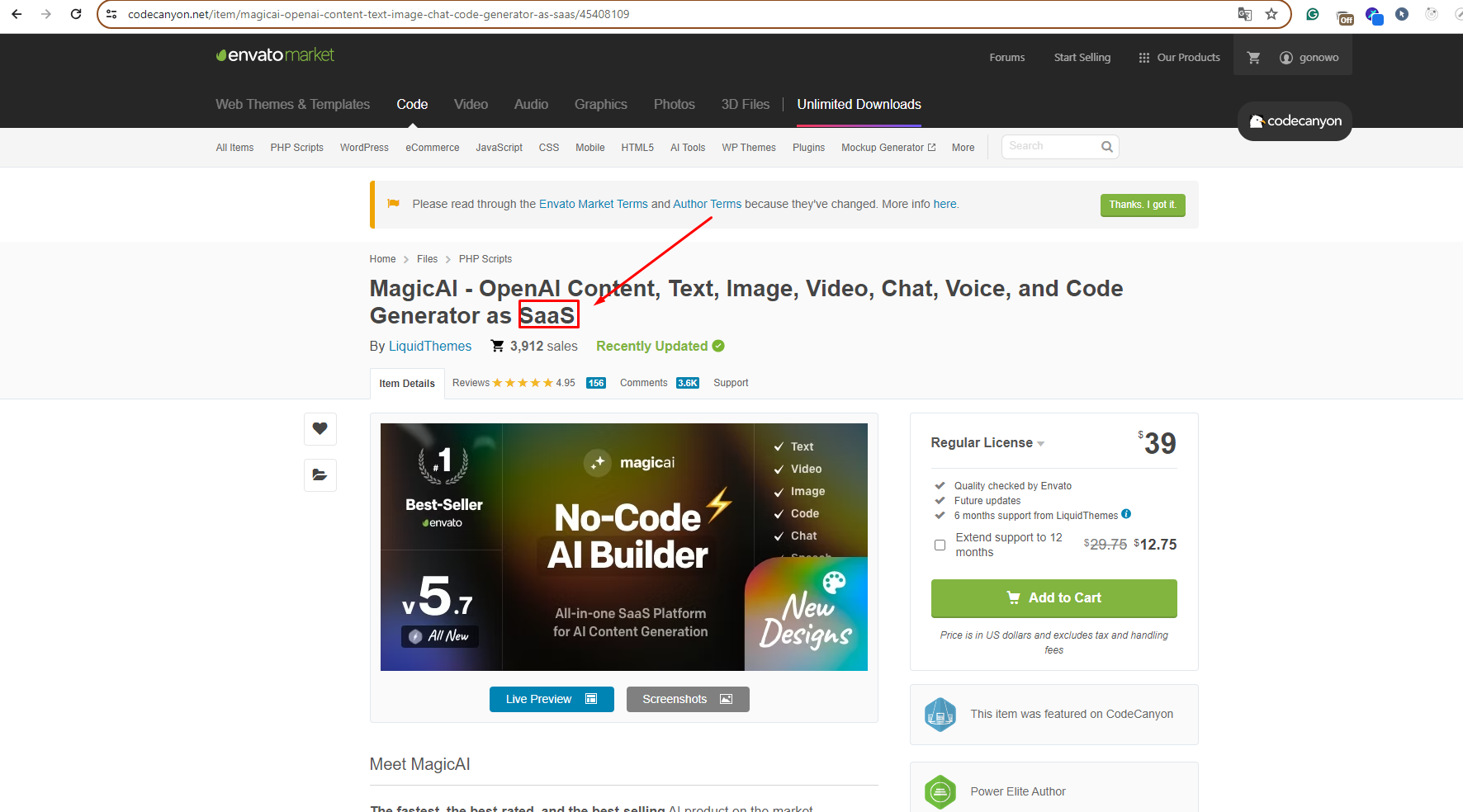
Task: Open the More categories menu
Action: point(963,148)
